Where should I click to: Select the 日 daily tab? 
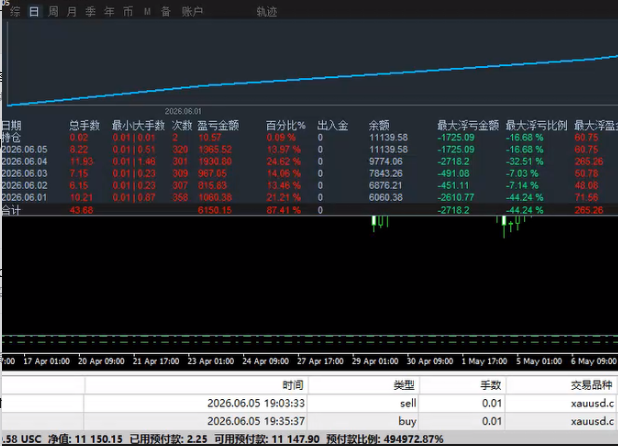[34, 11]
